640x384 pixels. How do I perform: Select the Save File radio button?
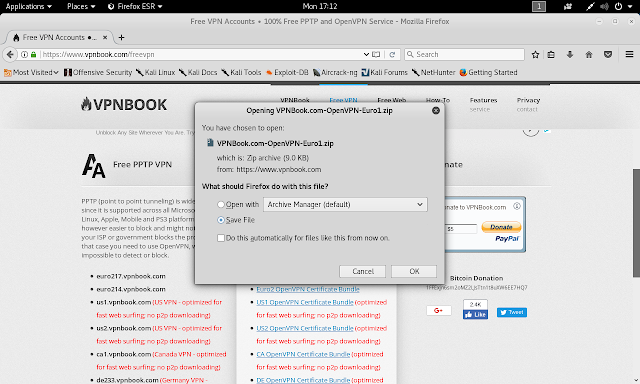click(x=221, y=220)
